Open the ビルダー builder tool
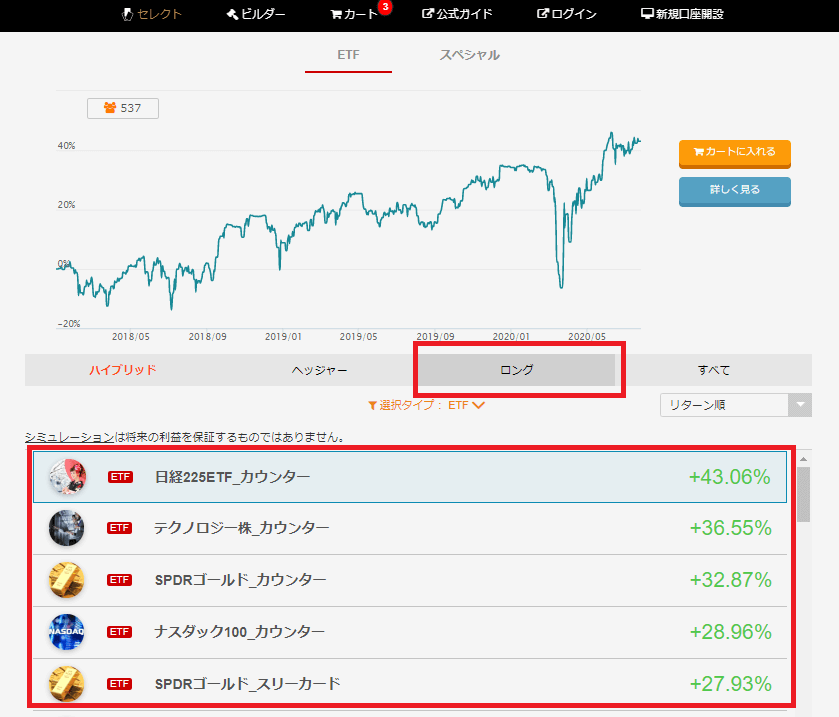 click(x=255, y=14)
